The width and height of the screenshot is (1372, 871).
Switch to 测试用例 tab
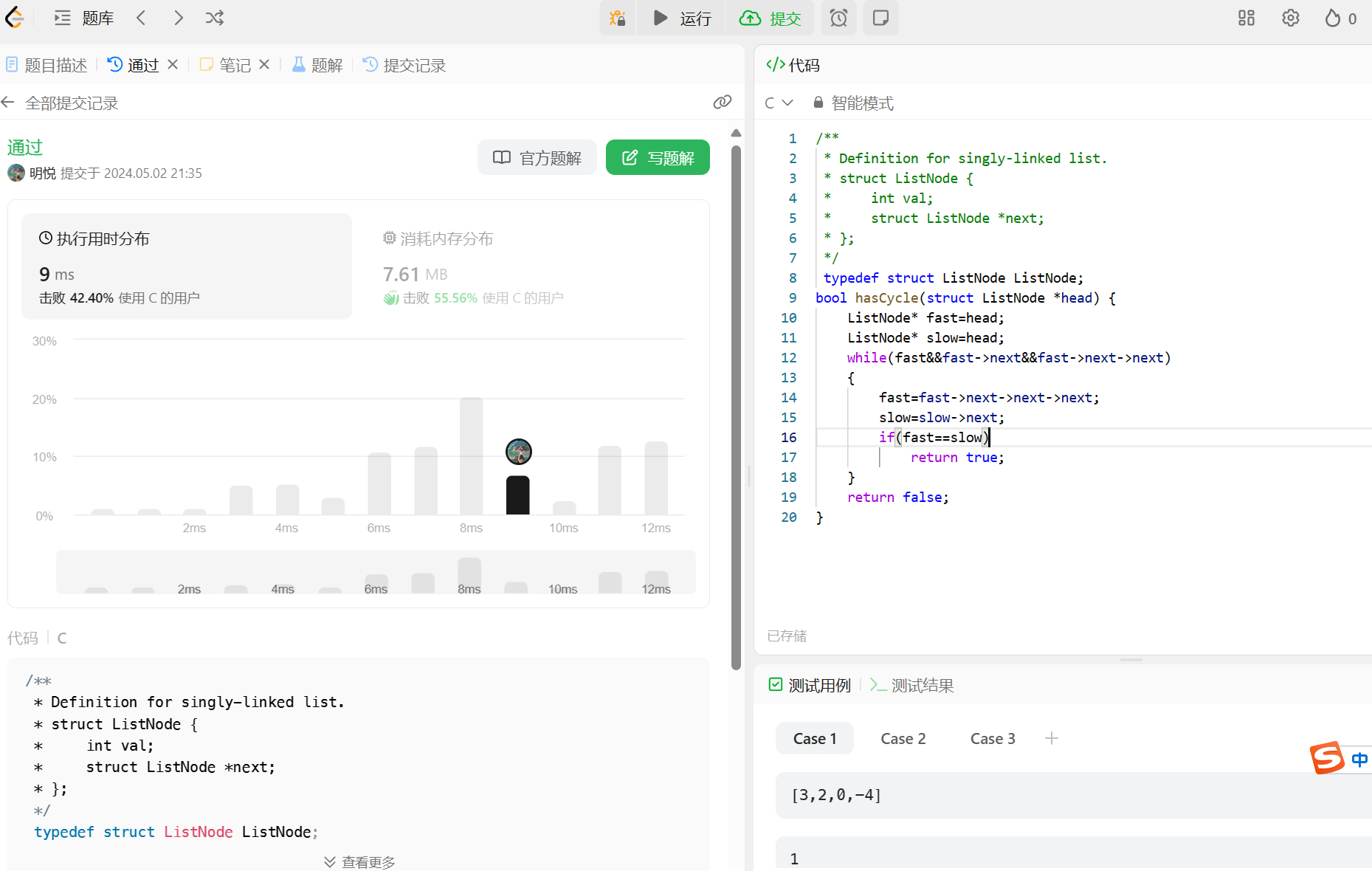810,685
